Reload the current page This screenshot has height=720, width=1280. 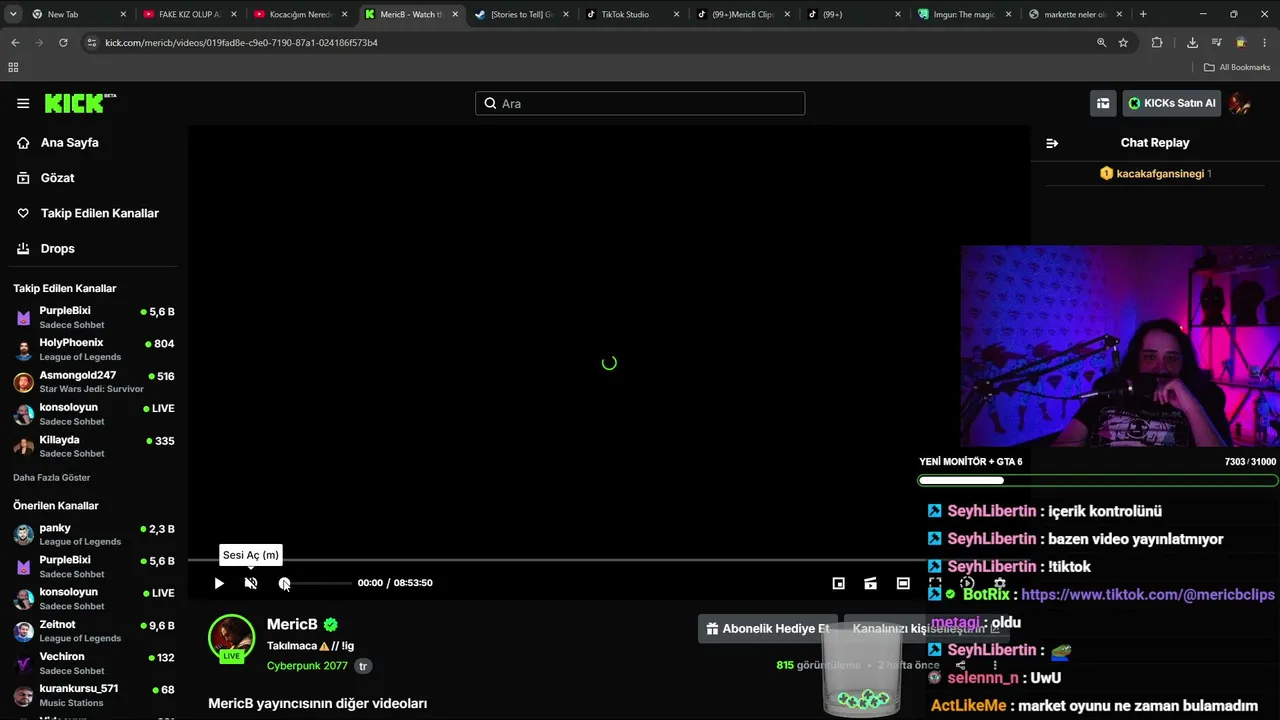pos(63,43)
